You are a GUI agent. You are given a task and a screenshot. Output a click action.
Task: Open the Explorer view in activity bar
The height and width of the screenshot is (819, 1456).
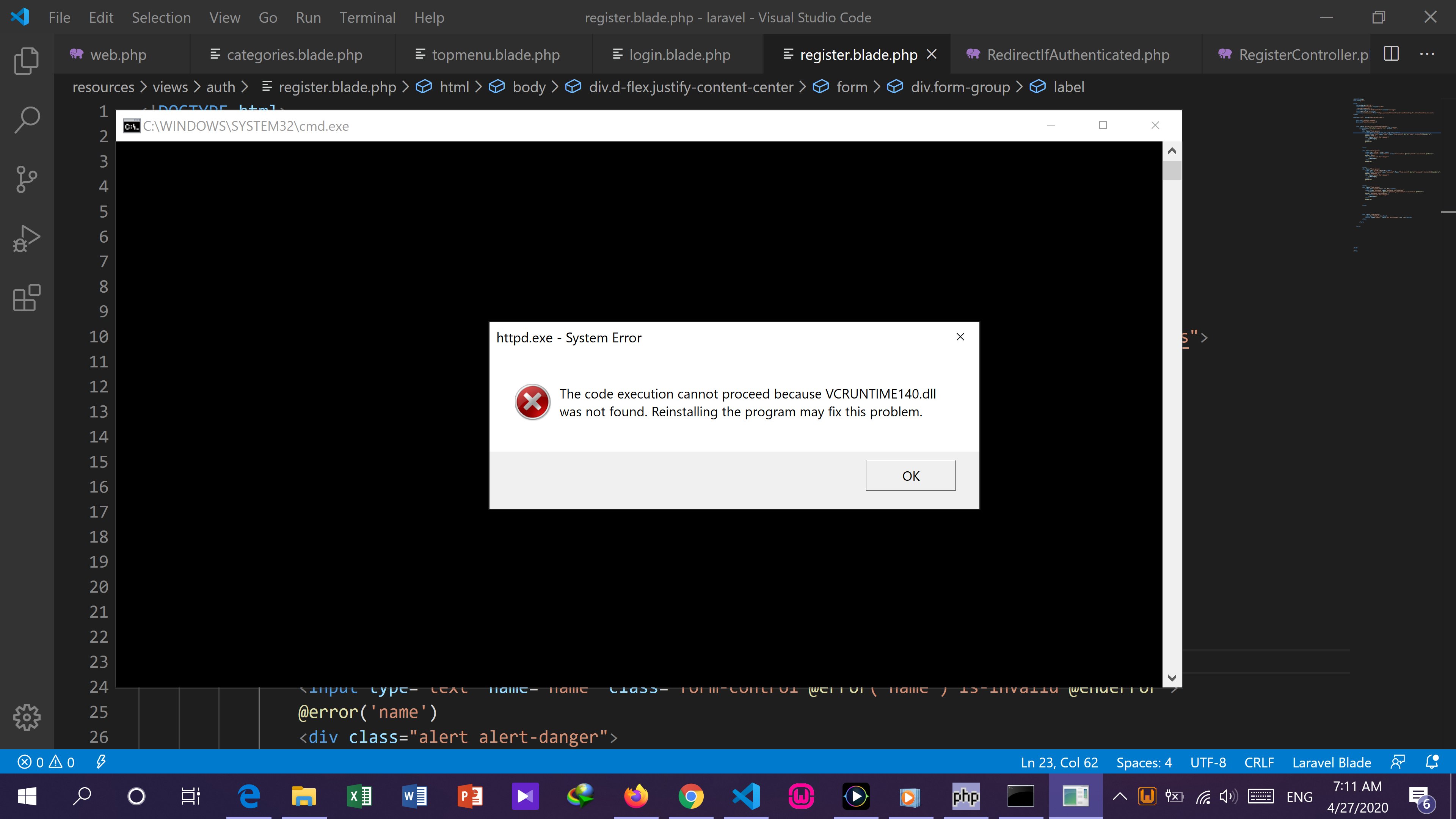click(x=27, y=61)
